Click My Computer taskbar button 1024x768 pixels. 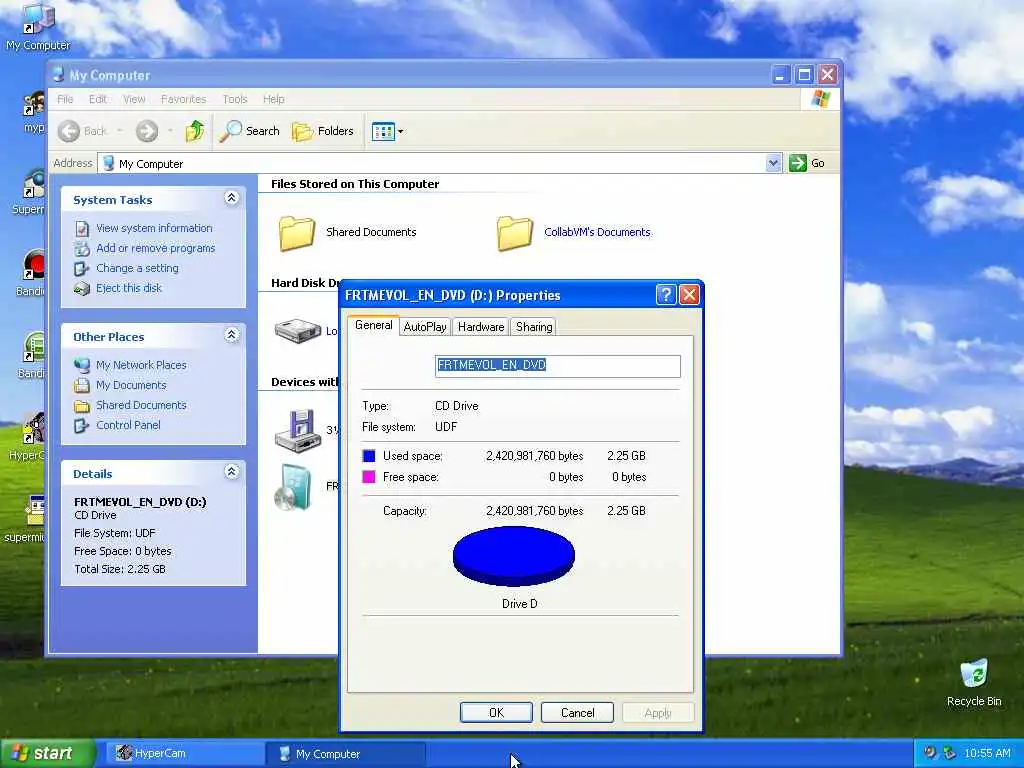(x=346, y=754)
